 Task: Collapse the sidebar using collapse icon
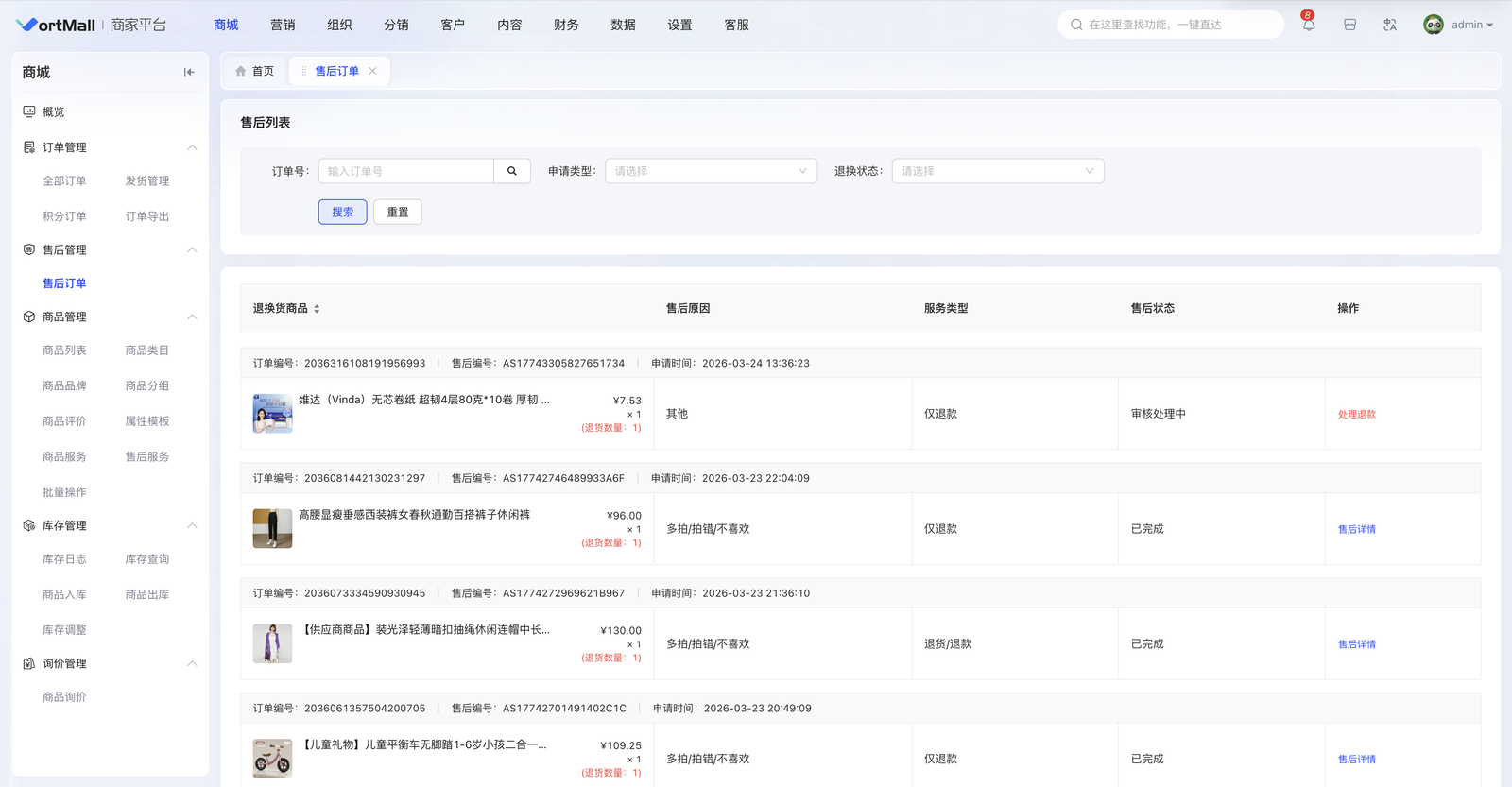pos(189,72)
